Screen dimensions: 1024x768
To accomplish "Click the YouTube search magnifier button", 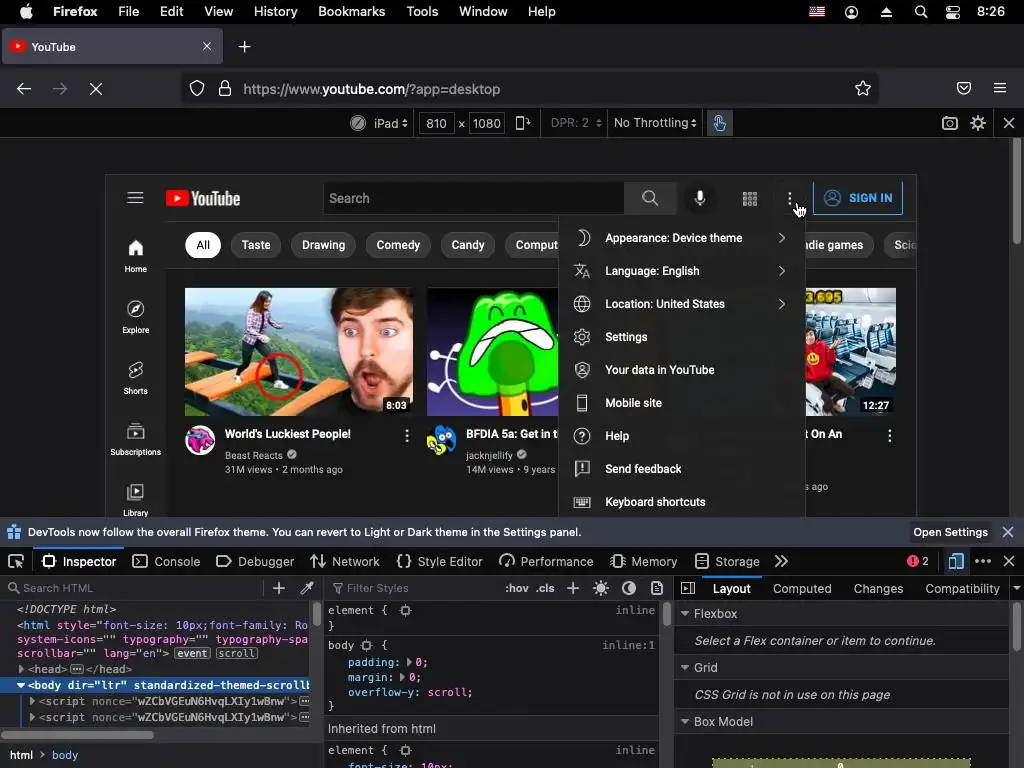I will pyautogui.click(x=650, y=198).
